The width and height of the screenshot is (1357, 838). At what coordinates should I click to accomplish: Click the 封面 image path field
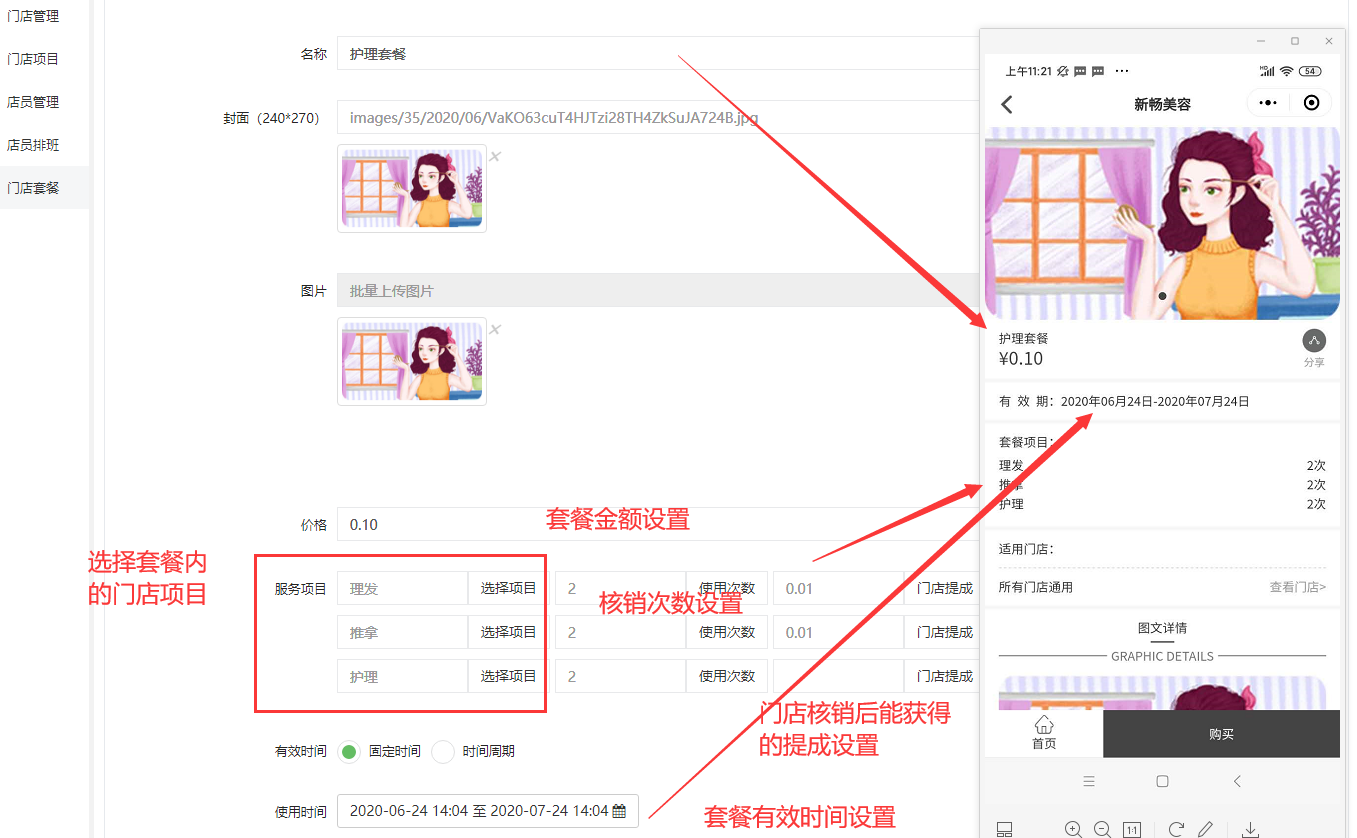click(657, 117)
